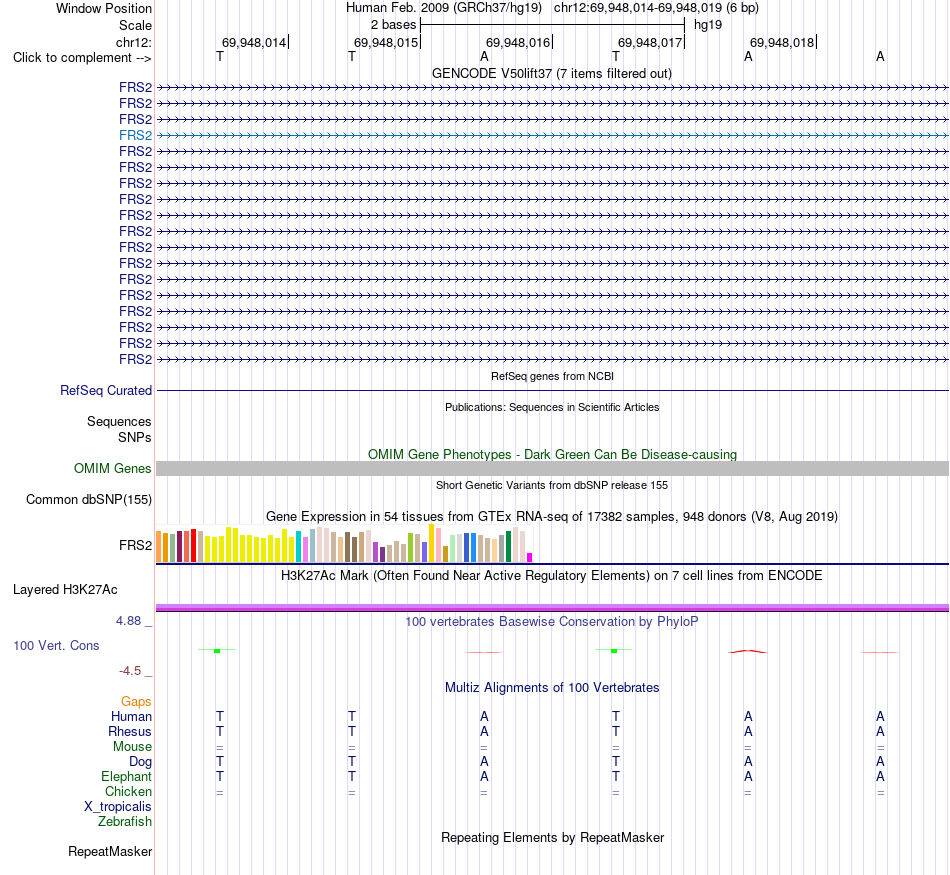Click the gray OMIM Genes bar

[552, 468]
